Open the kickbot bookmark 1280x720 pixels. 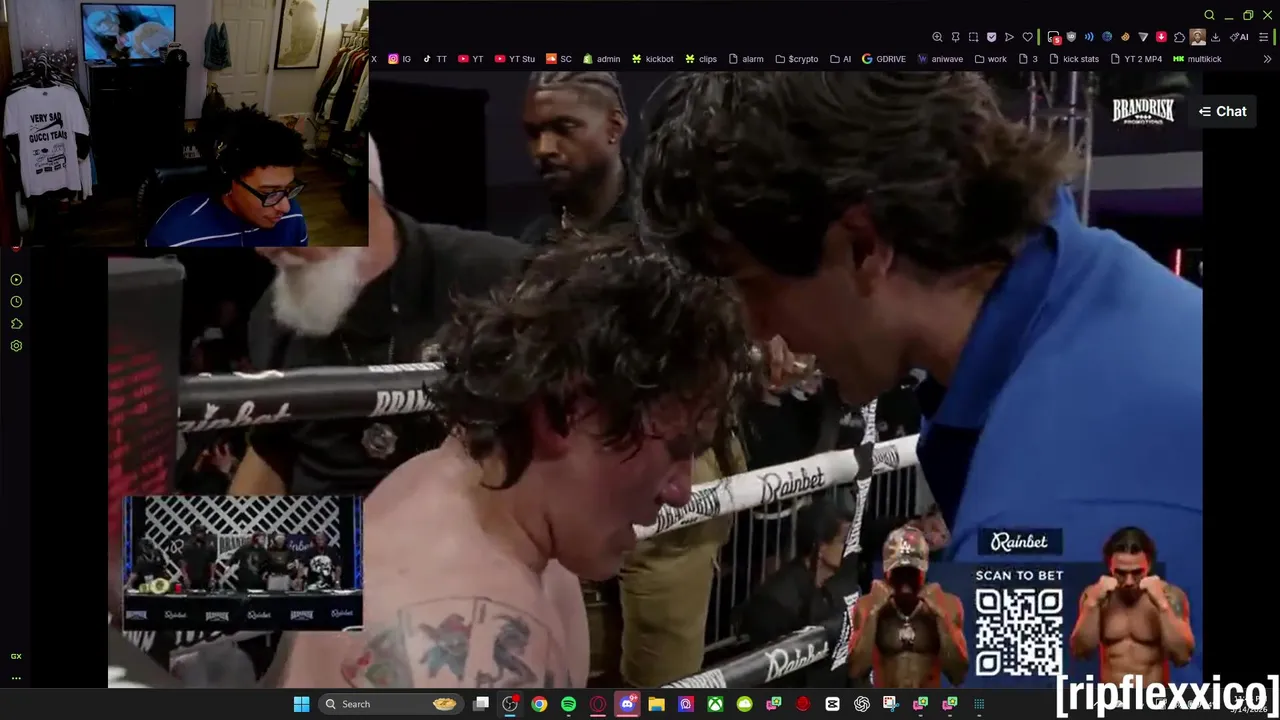click(653, 59)
